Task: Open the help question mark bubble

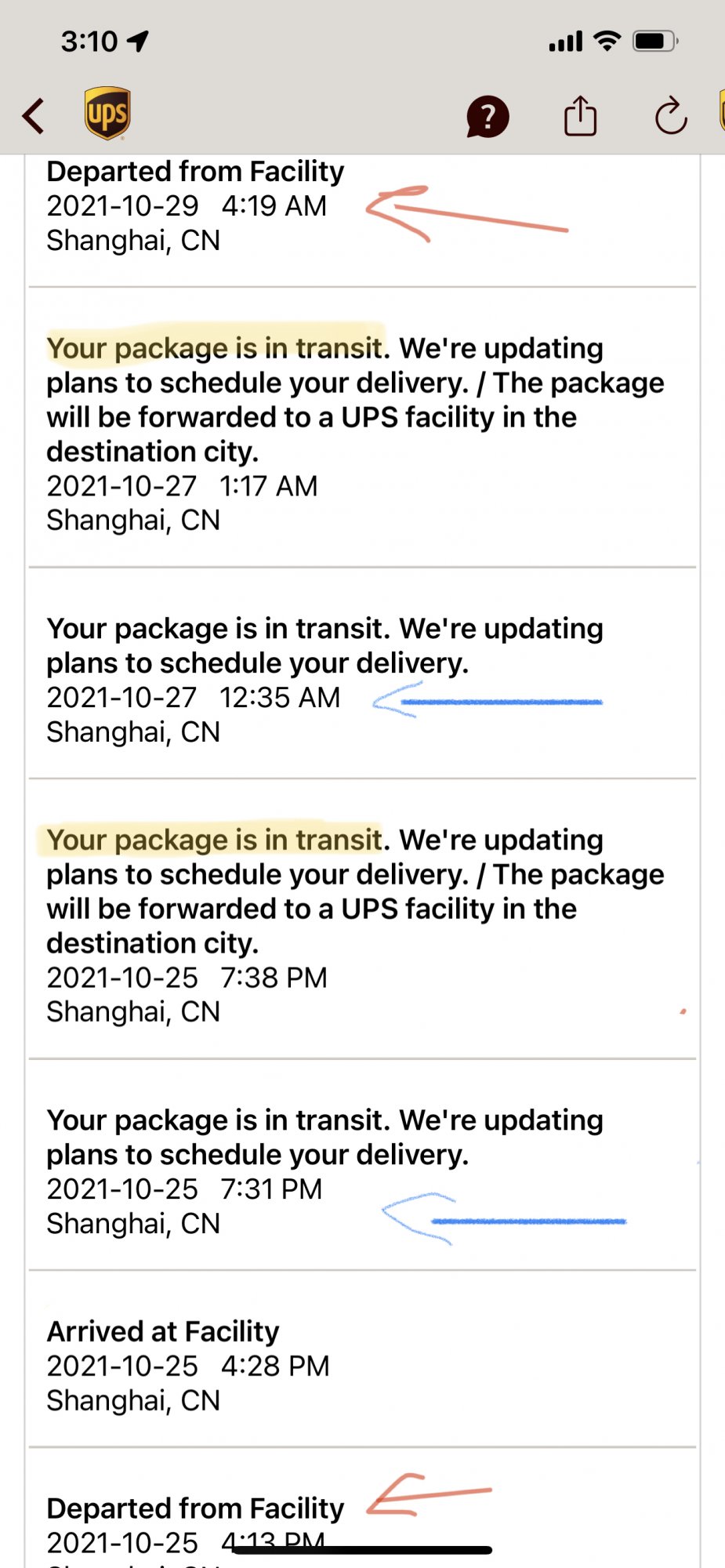Action: (x=488, y=117)
